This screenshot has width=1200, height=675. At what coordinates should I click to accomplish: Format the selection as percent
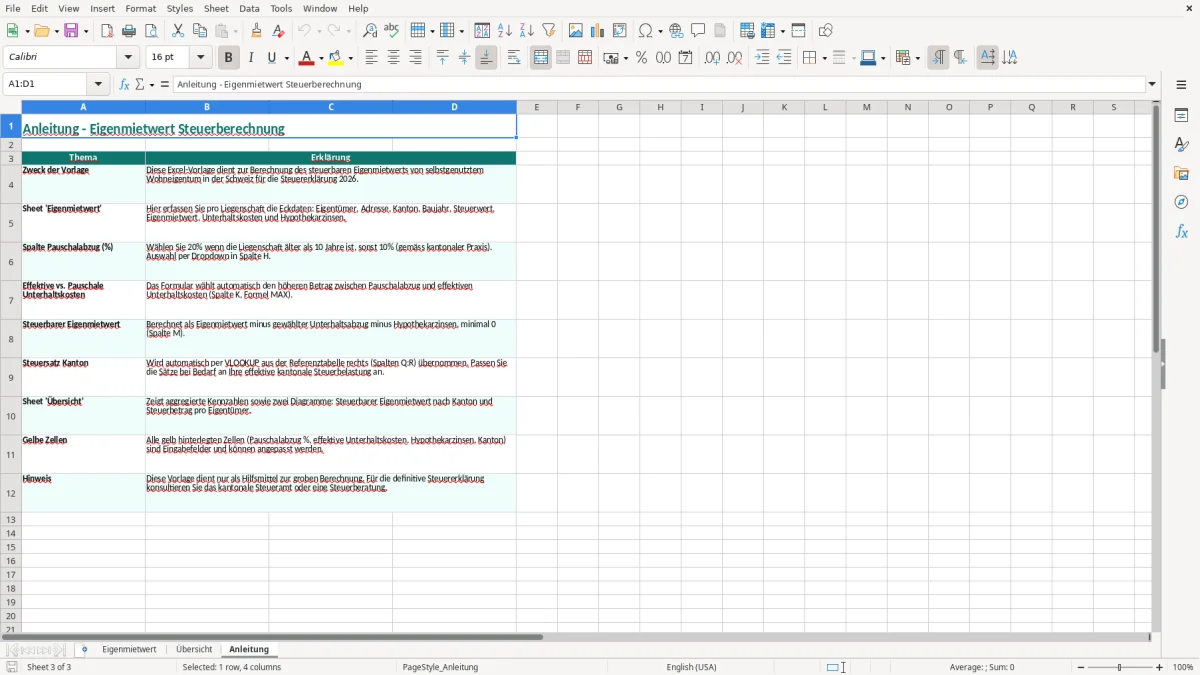pyautogui.click(x=641, y=58)
